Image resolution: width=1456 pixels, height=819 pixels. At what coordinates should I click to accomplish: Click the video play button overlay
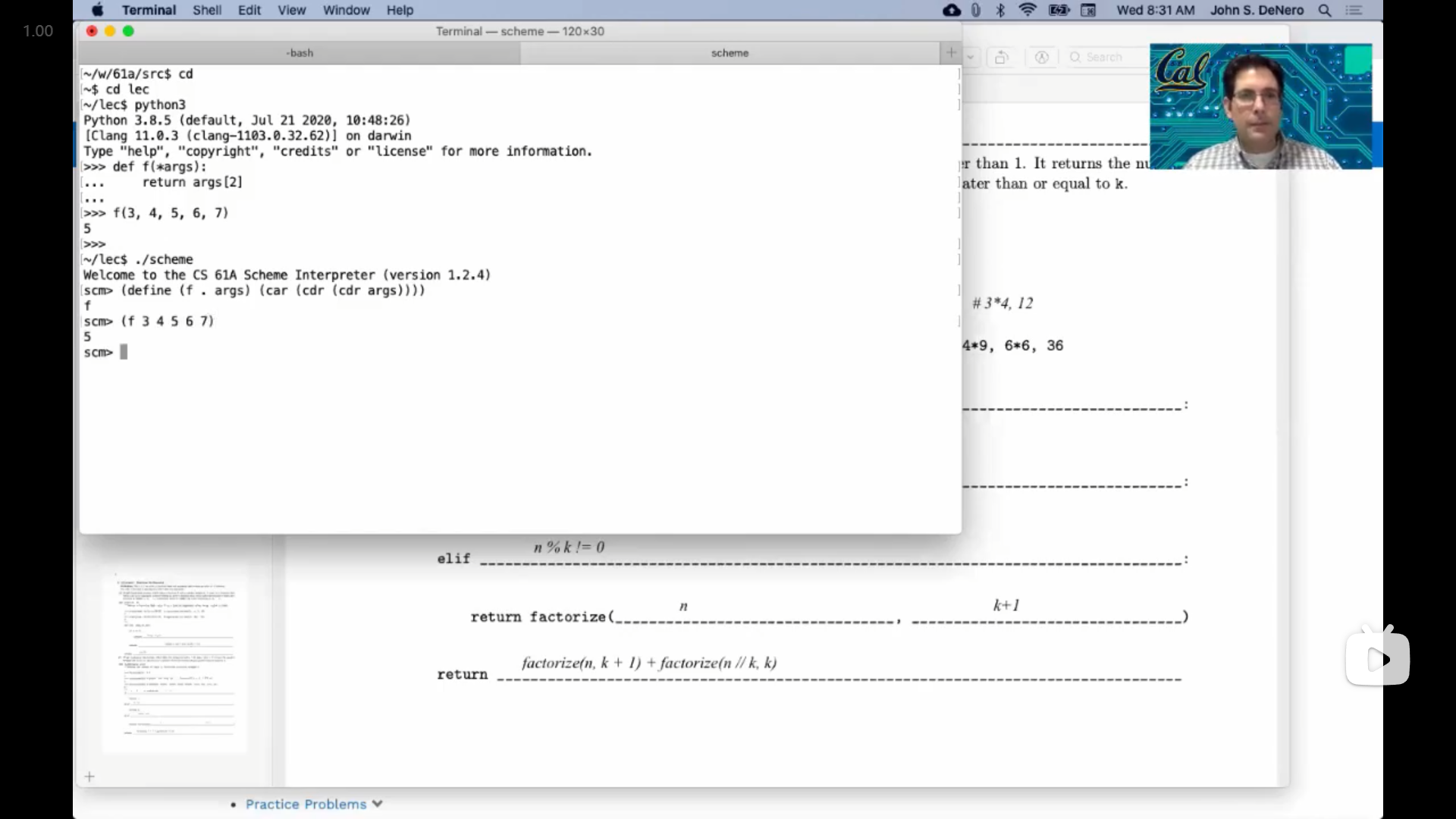tap(1377, 658)
